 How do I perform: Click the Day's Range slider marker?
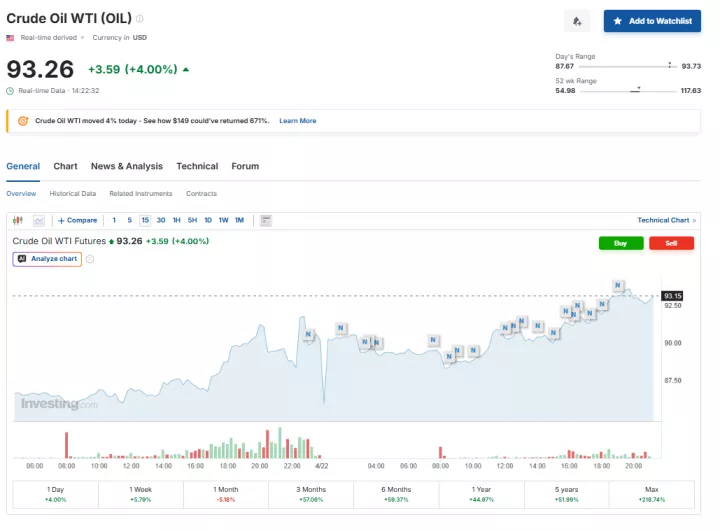pos(669,65)
